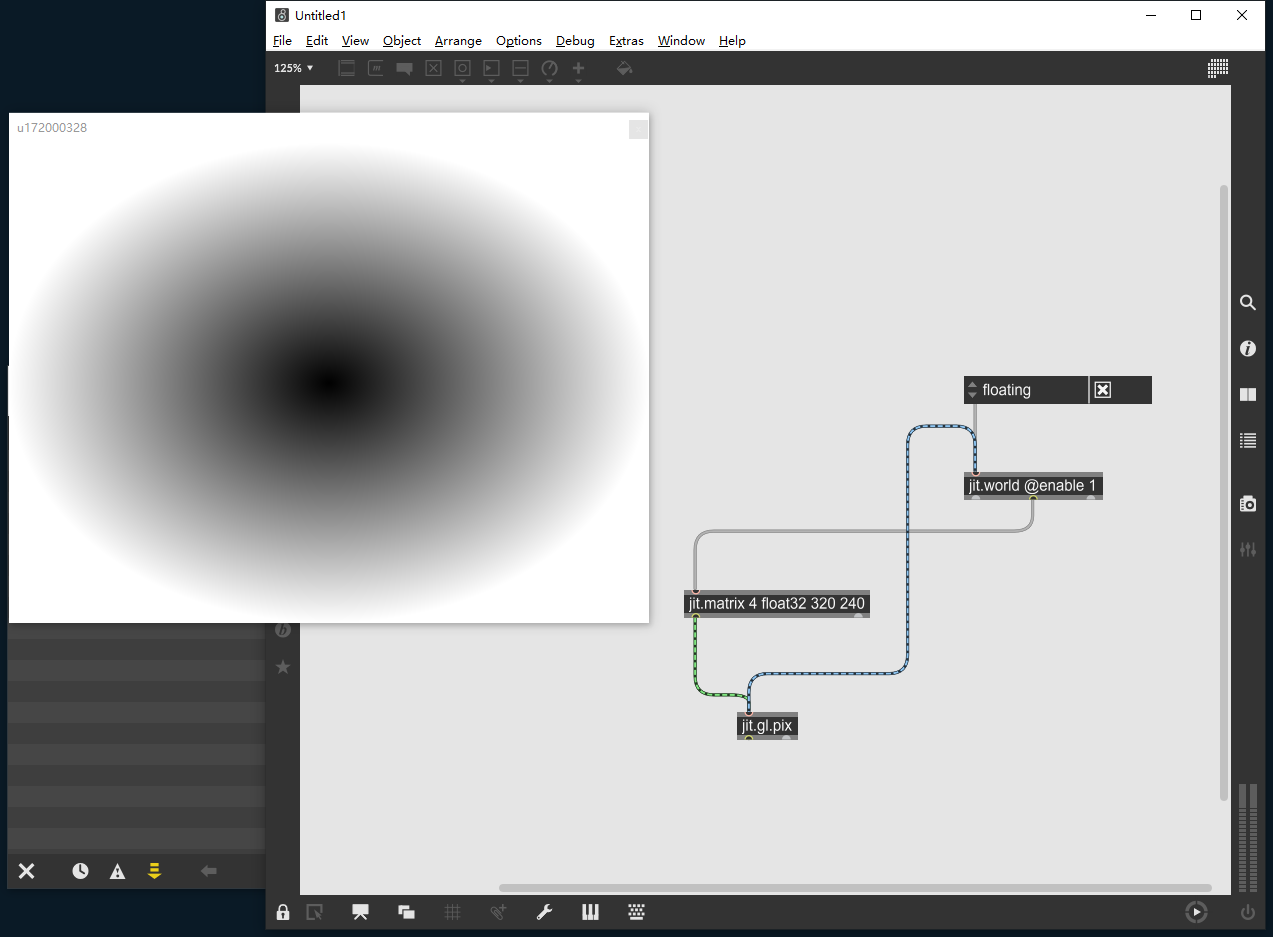Open the parameters mixer-sliders icon in sidebar
Screen dimensions: 1273x937
(x=1248, y=549)
